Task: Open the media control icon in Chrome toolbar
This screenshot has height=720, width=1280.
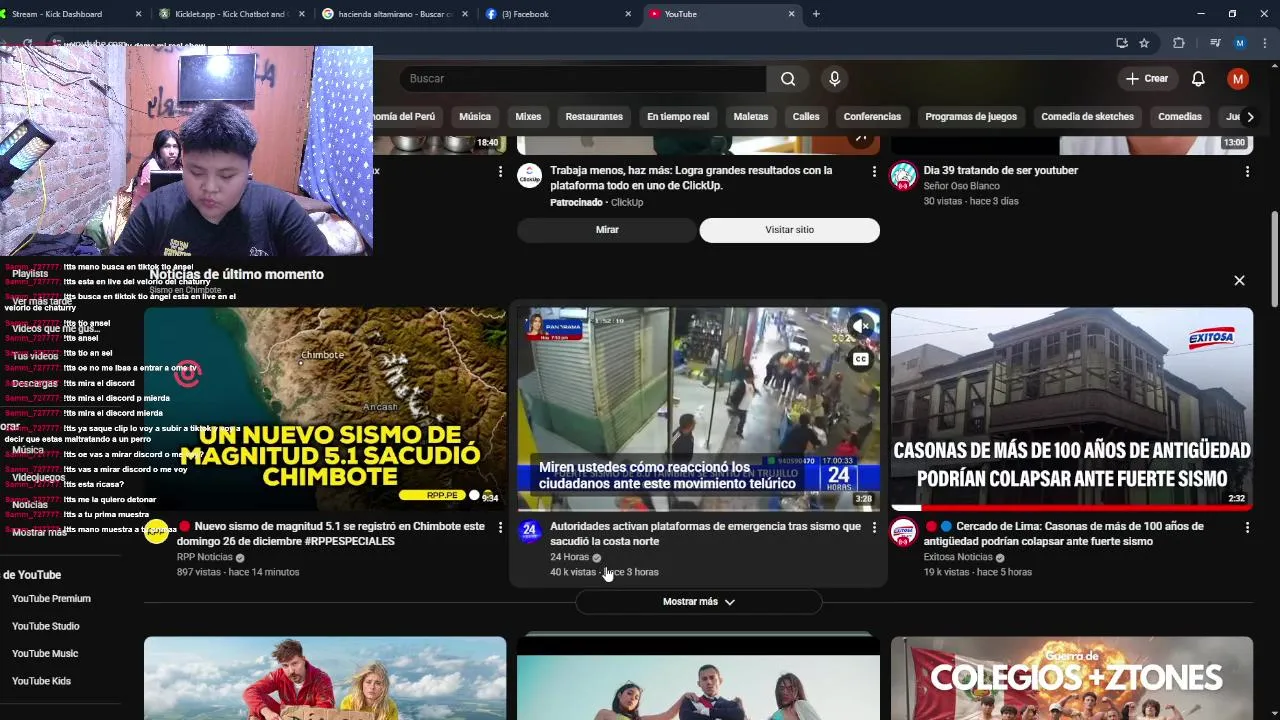Action: coord(1215,43)
